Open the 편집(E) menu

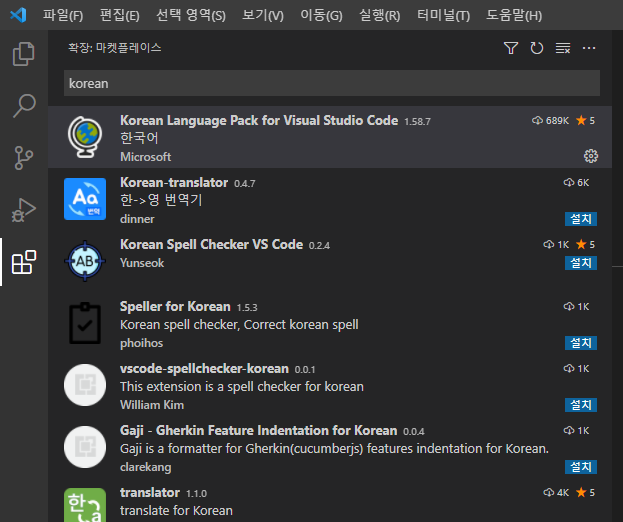(x=119, y=15)
